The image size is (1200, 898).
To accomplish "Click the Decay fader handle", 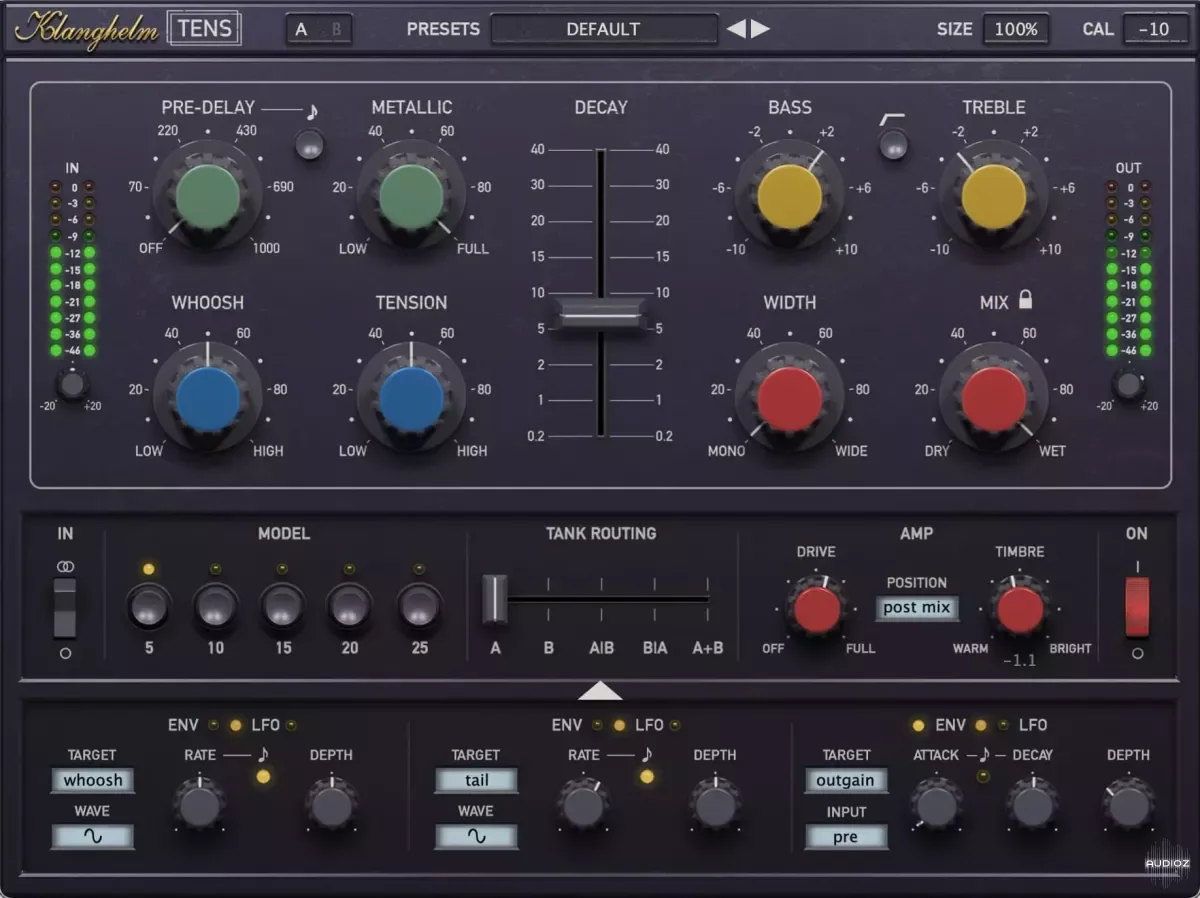I will click(600, 314).
